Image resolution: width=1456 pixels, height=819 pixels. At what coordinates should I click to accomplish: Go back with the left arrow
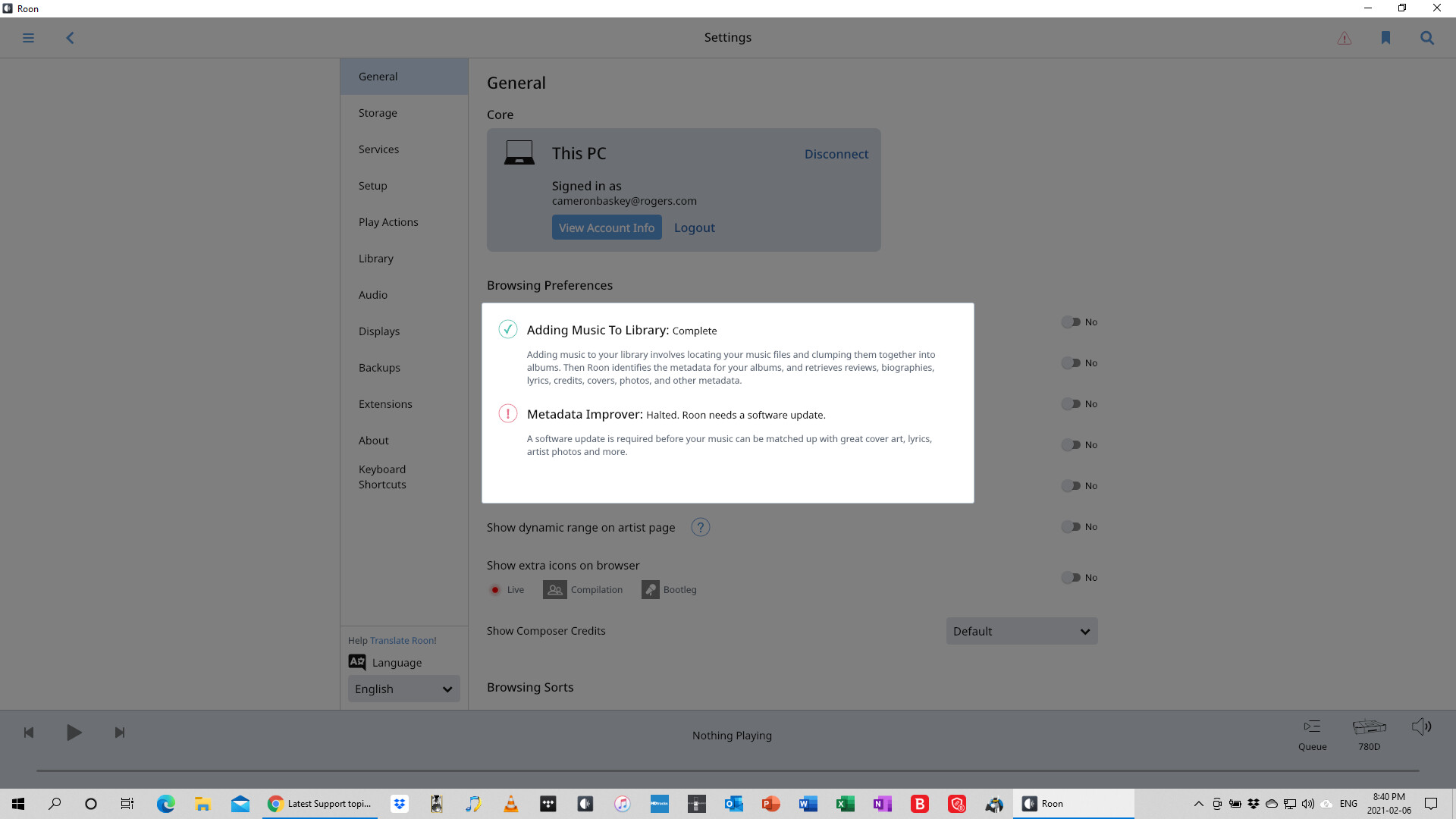coord(70,38)
